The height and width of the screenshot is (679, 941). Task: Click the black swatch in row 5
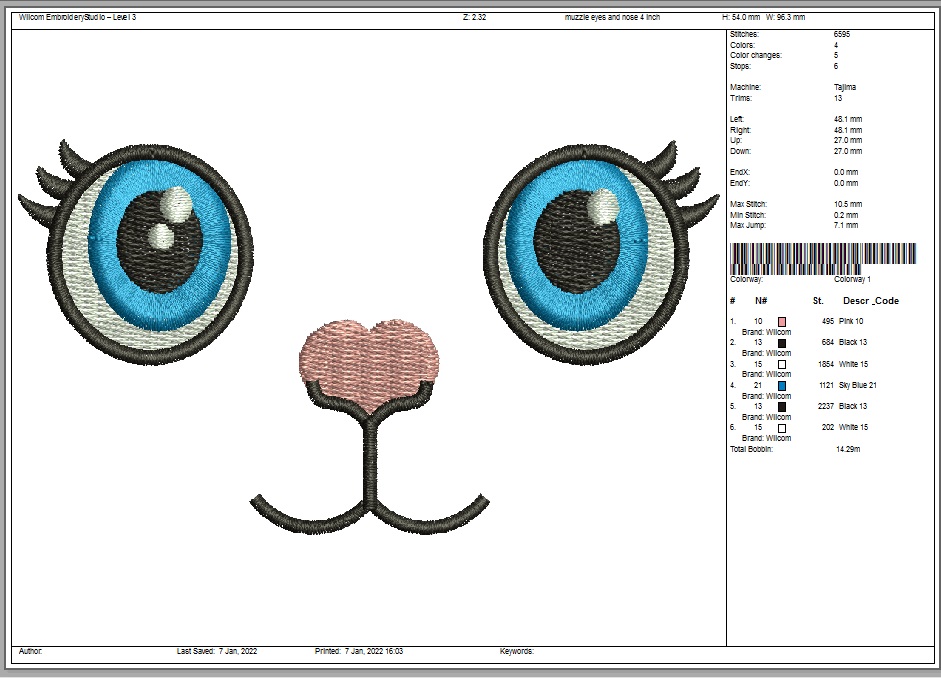[782, 406]
